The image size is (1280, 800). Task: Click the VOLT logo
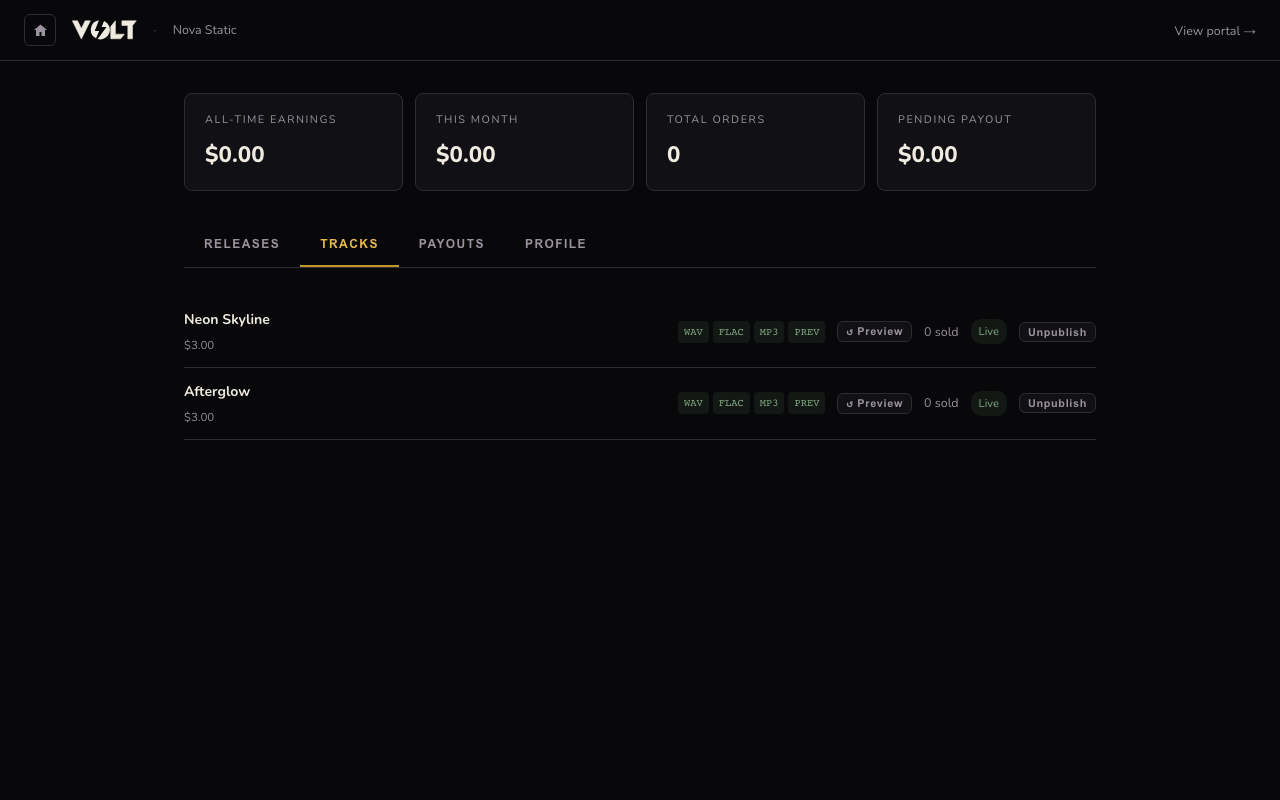coord(104,30)
